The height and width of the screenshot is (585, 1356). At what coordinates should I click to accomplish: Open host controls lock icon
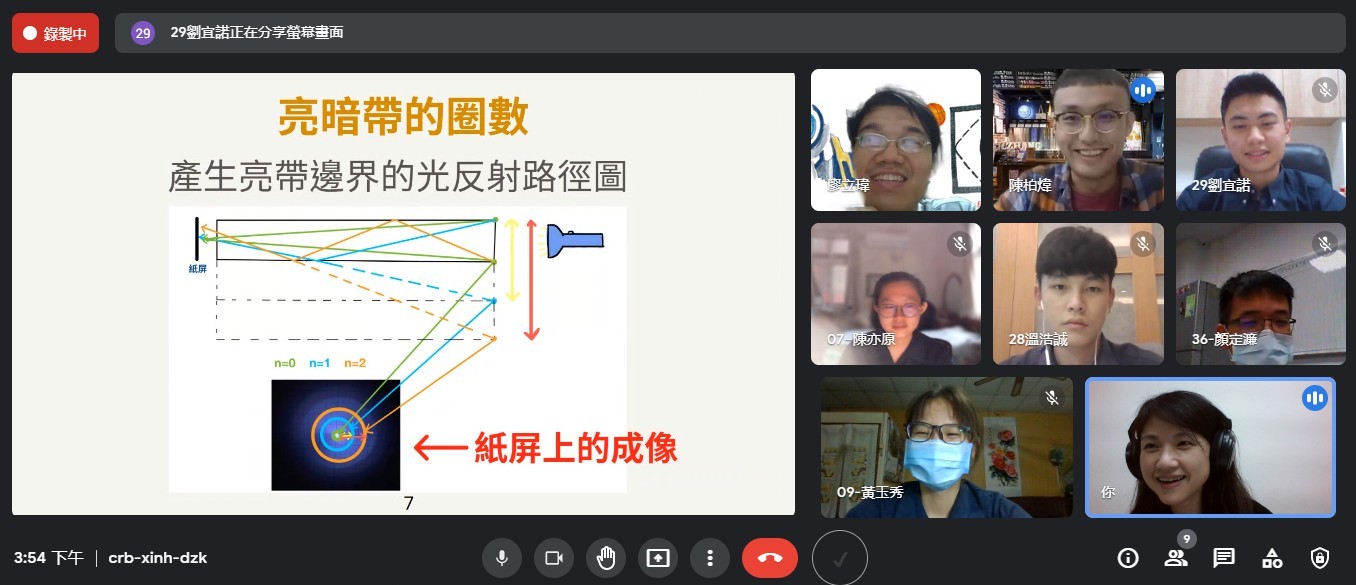coord(1320,558)
